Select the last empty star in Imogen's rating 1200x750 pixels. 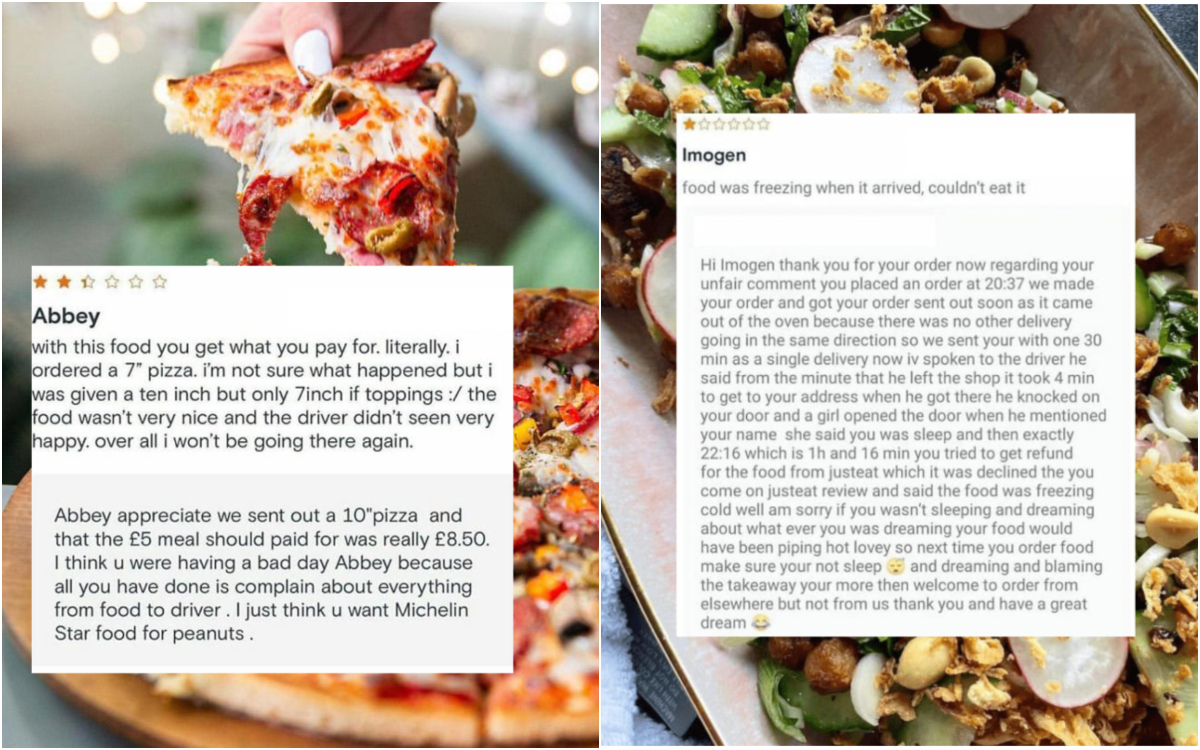(764, 124)
